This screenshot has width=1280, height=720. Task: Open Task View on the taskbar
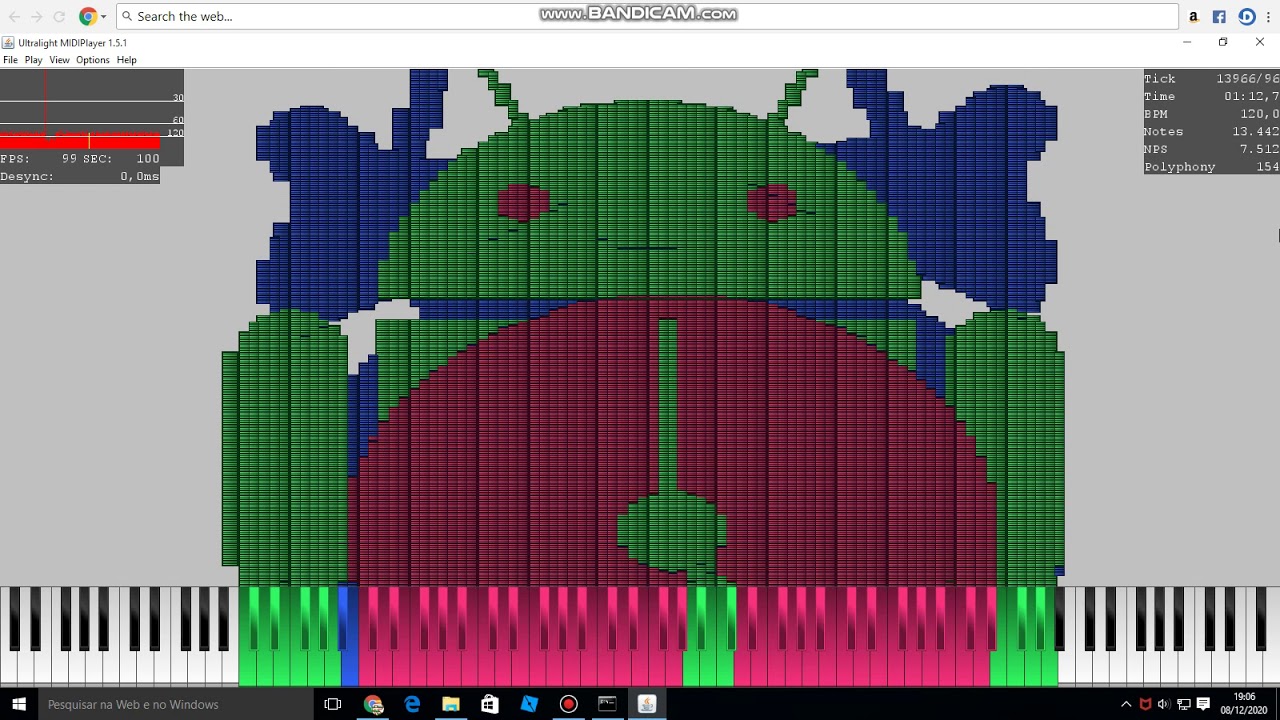coord(333,704)
